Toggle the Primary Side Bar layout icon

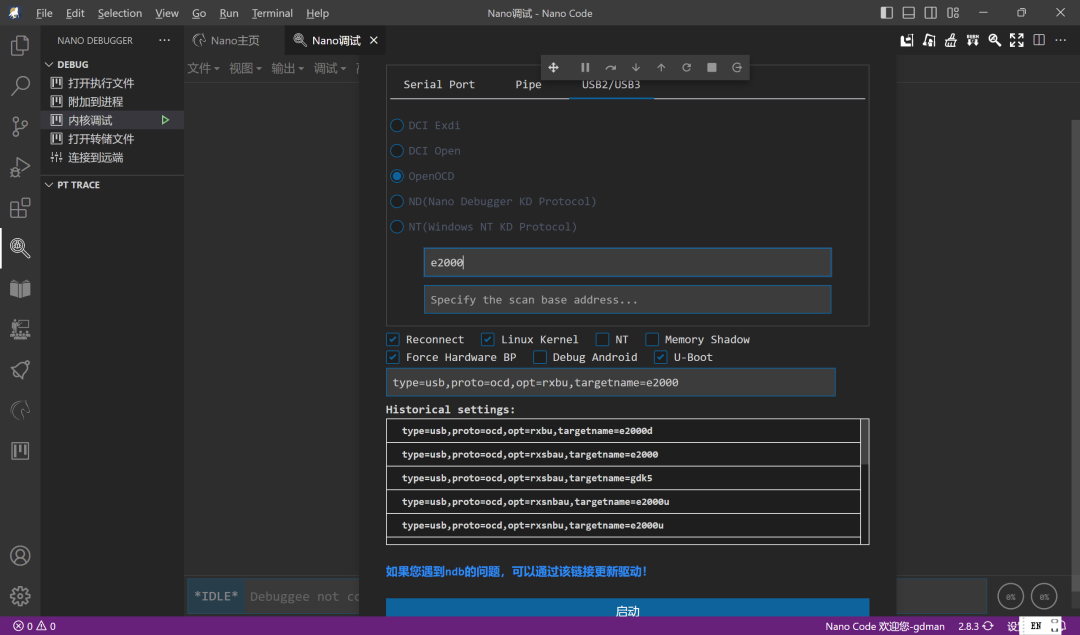pyautogui.click(x=887, y=13)
